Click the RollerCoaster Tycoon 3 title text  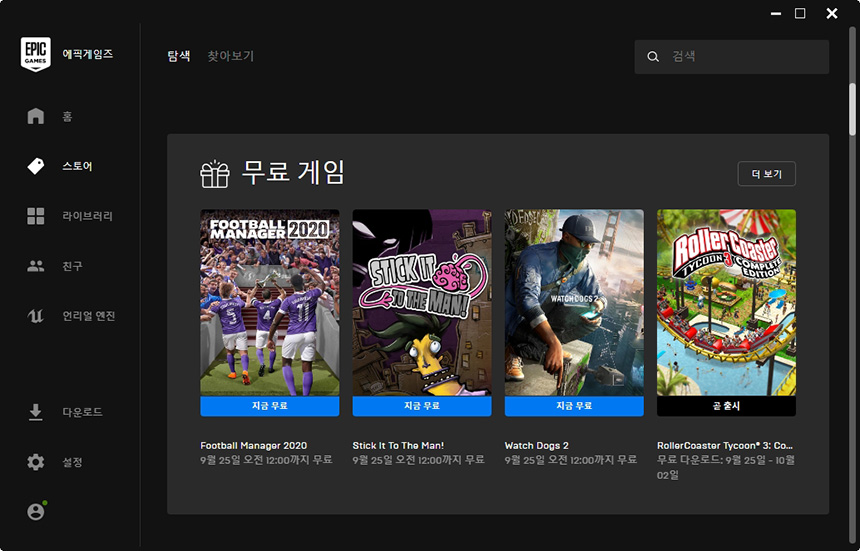tap(725, 446)
